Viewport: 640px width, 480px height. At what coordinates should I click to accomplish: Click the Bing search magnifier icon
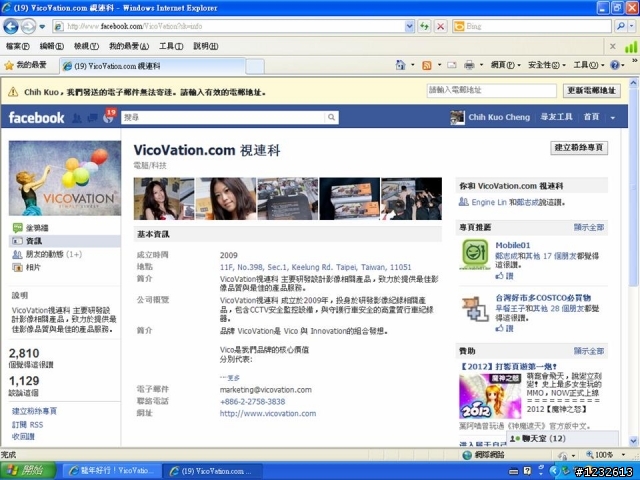pos(620,27)
